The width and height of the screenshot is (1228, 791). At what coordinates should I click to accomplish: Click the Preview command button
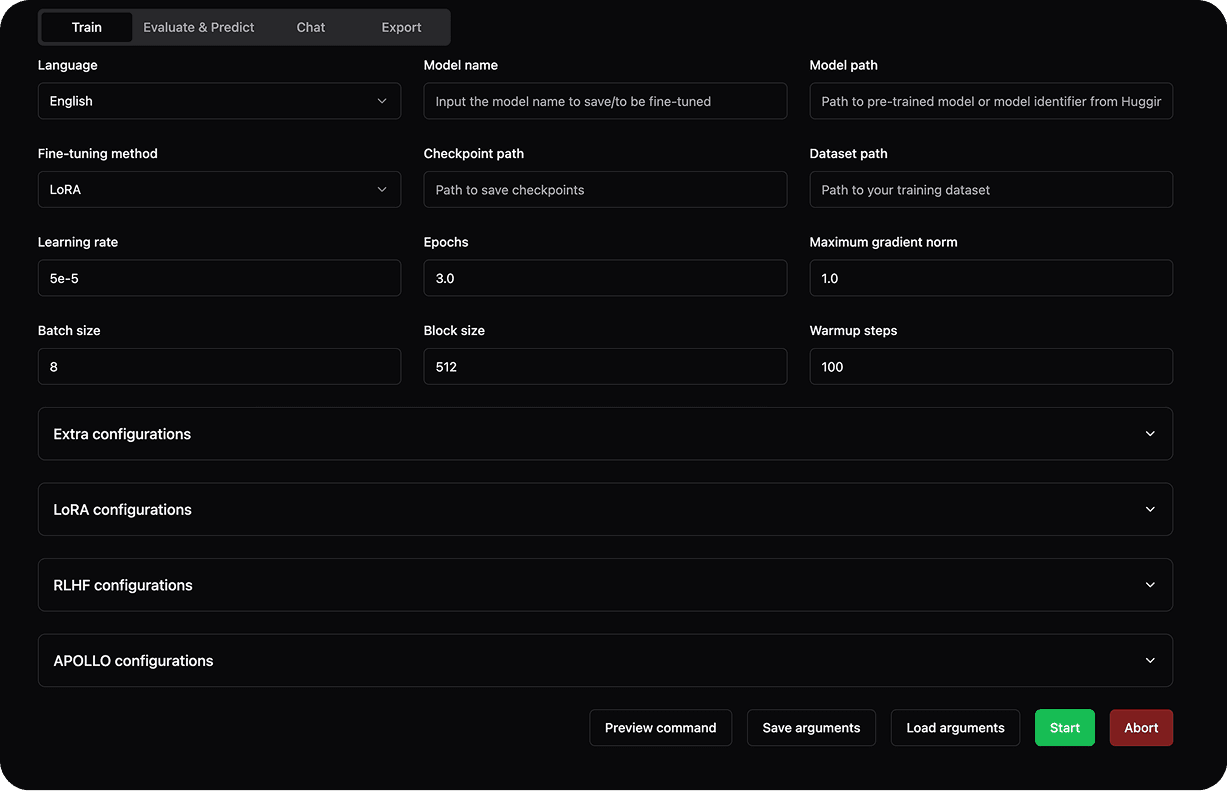pyautogui.click(x=660, y=727)
